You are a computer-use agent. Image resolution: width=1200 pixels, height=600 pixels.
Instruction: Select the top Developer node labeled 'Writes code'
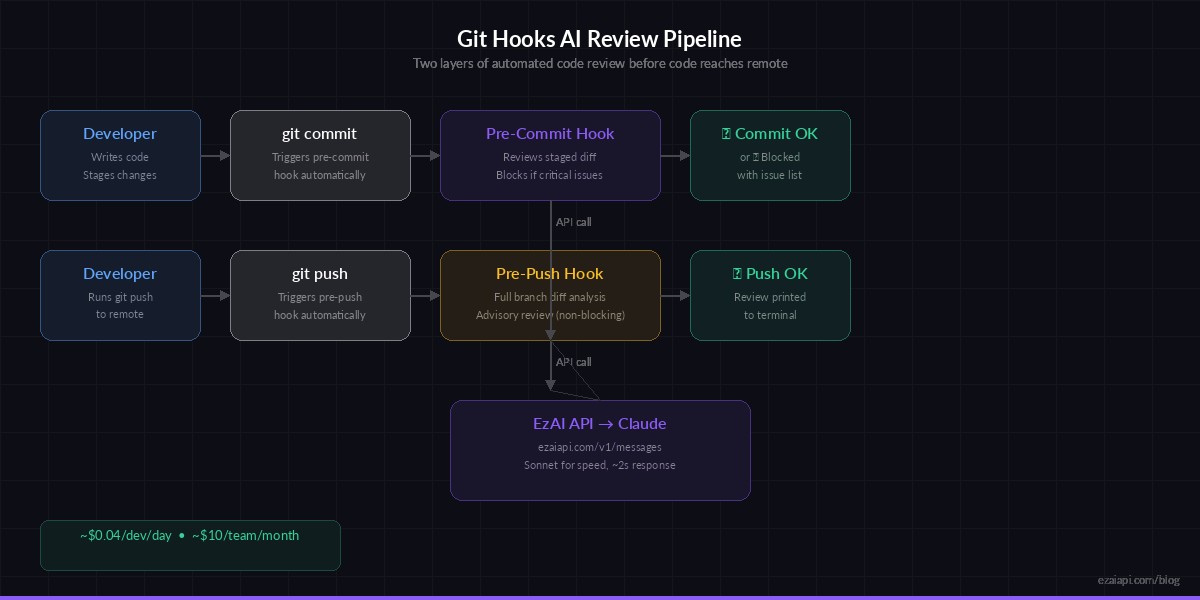click(x=120, y=155)
